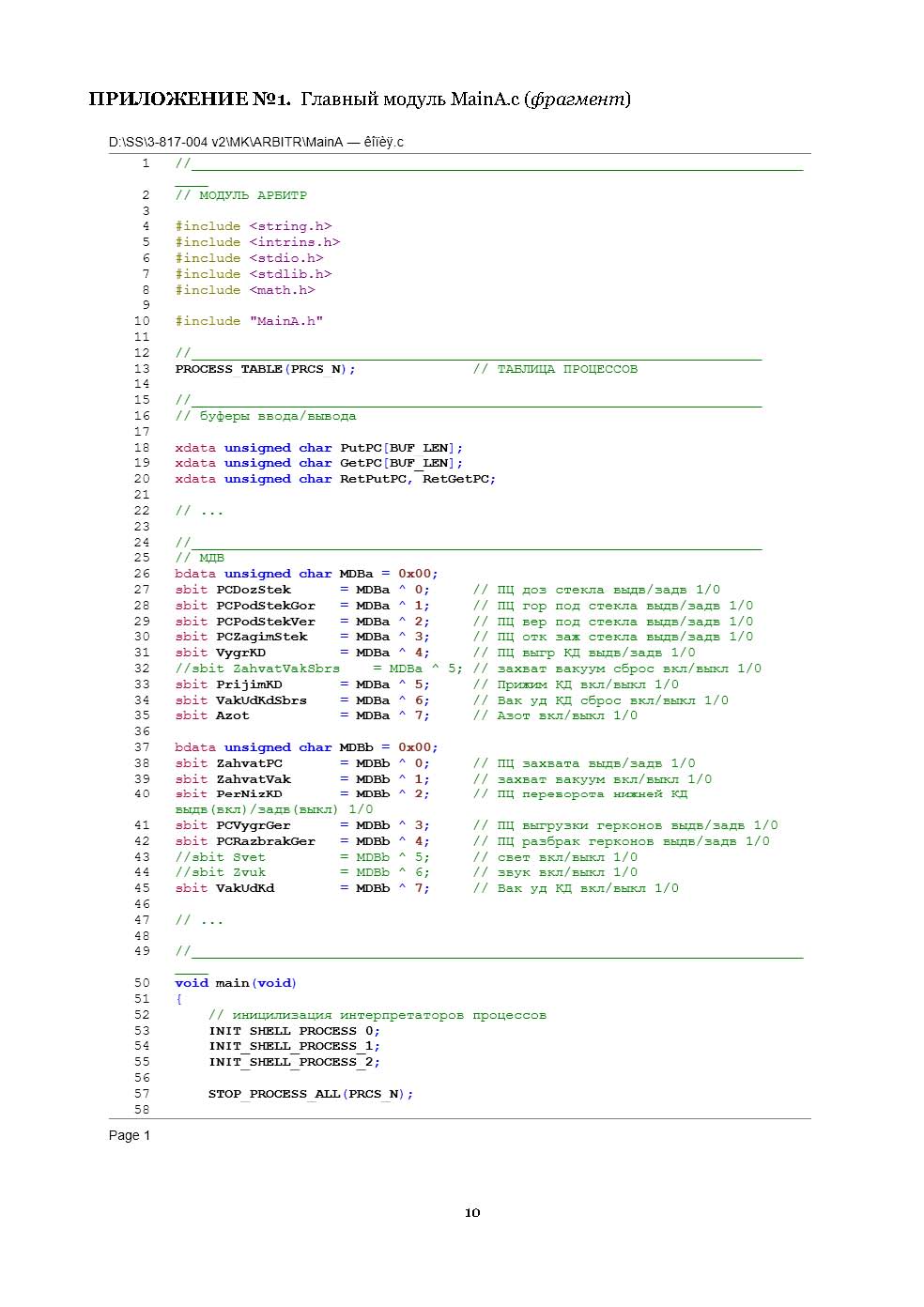The height and width of the screenshot is (1307, 924).
Task: Click the identifier 'ZahvatPC'
Action: tap(249, 763)
